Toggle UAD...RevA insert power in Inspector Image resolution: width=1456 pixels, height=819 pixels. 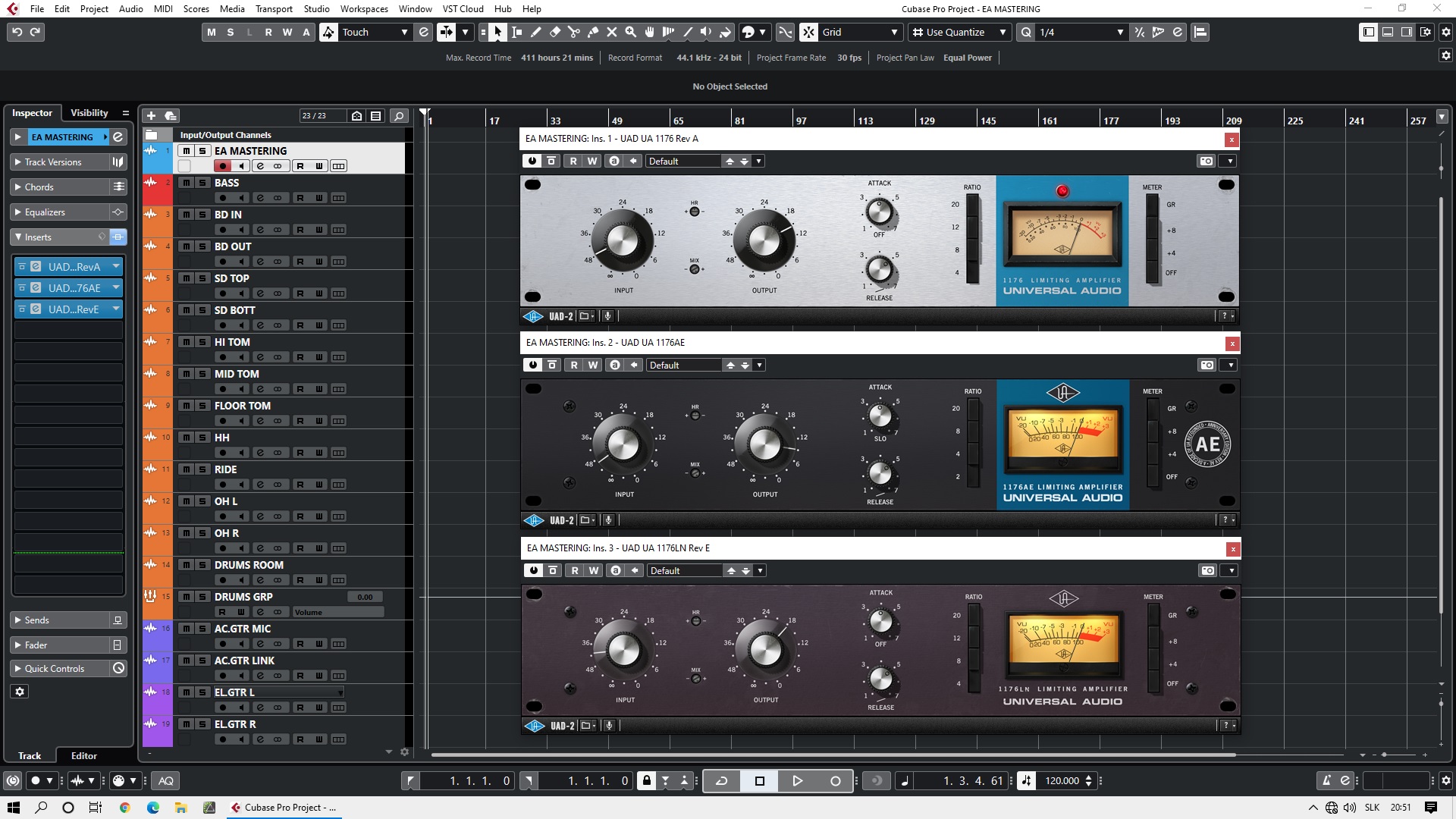(22, 267)
